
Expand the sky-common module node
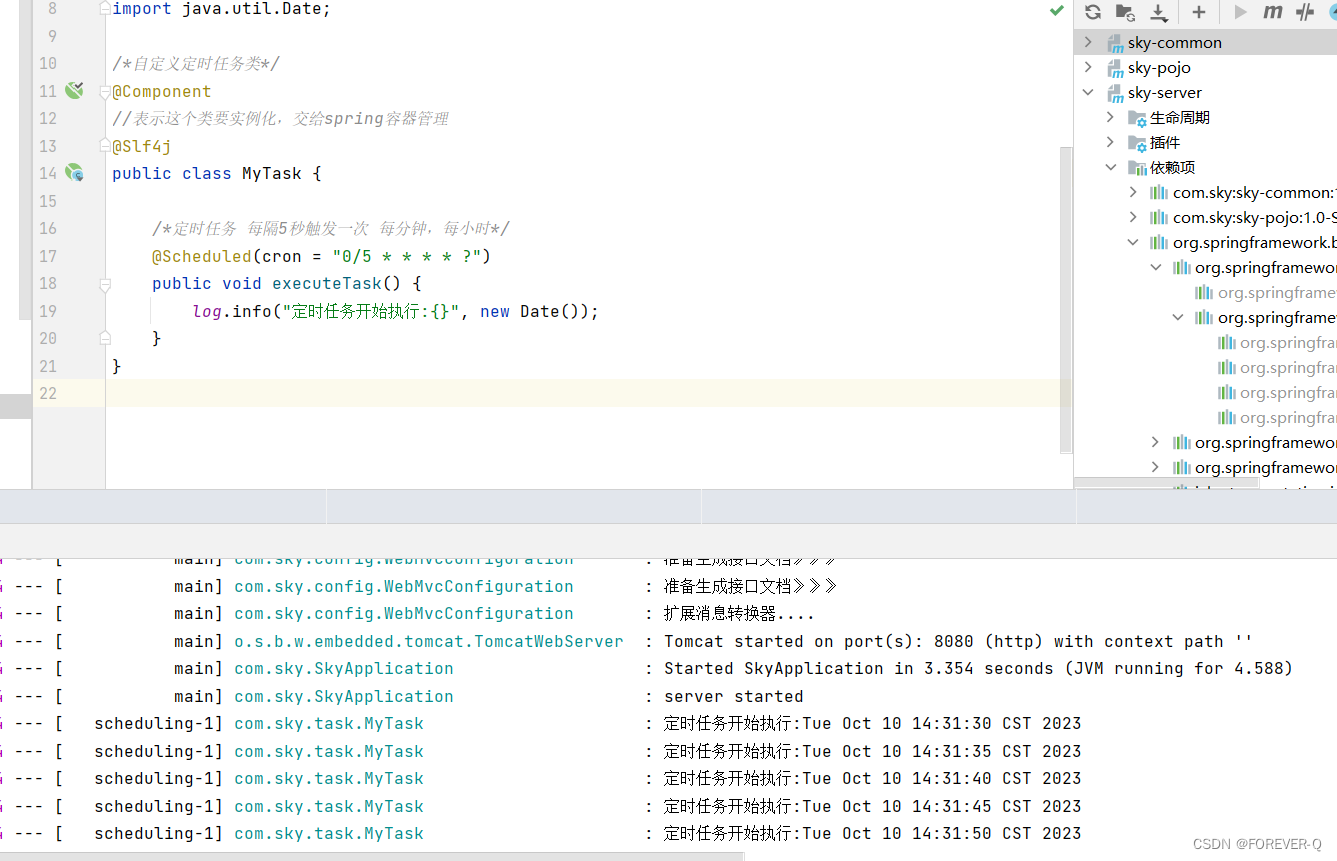tap(1089, 43)
